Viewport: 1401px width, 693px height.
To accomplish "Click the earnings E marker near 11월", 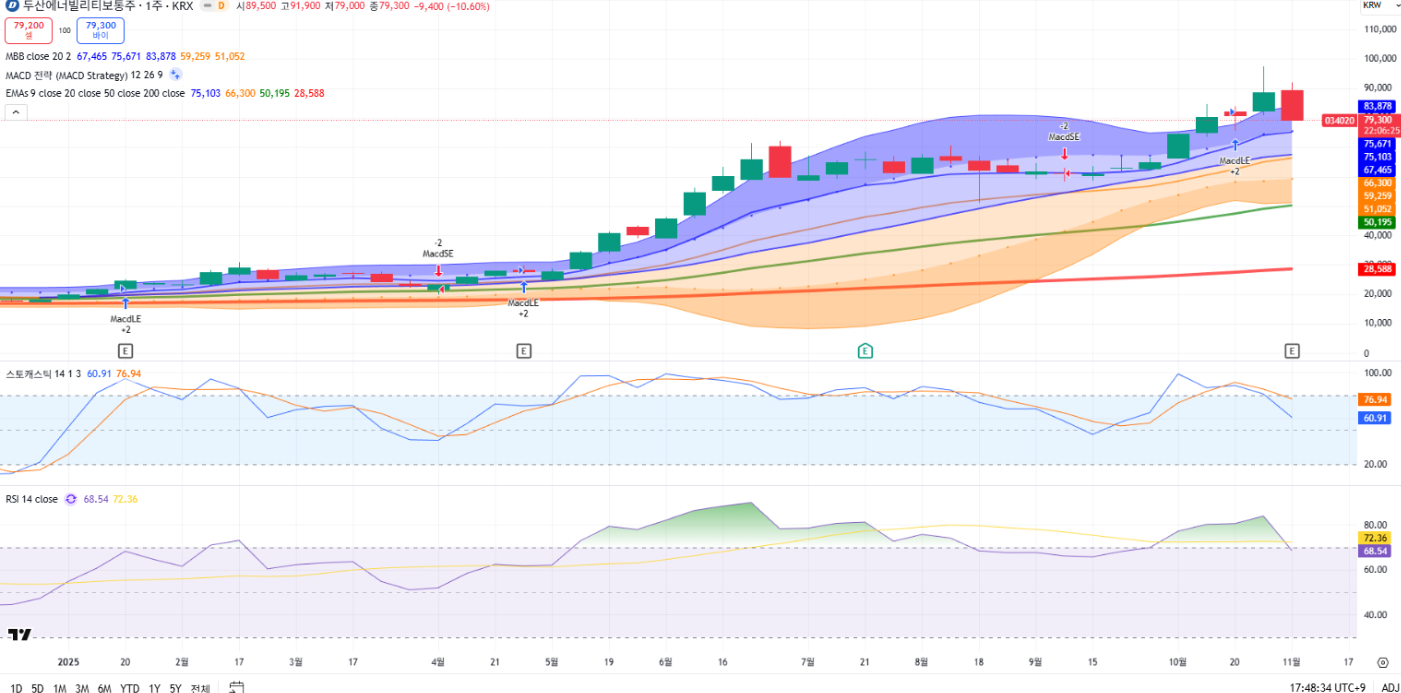I will (x=1292, y=351).
